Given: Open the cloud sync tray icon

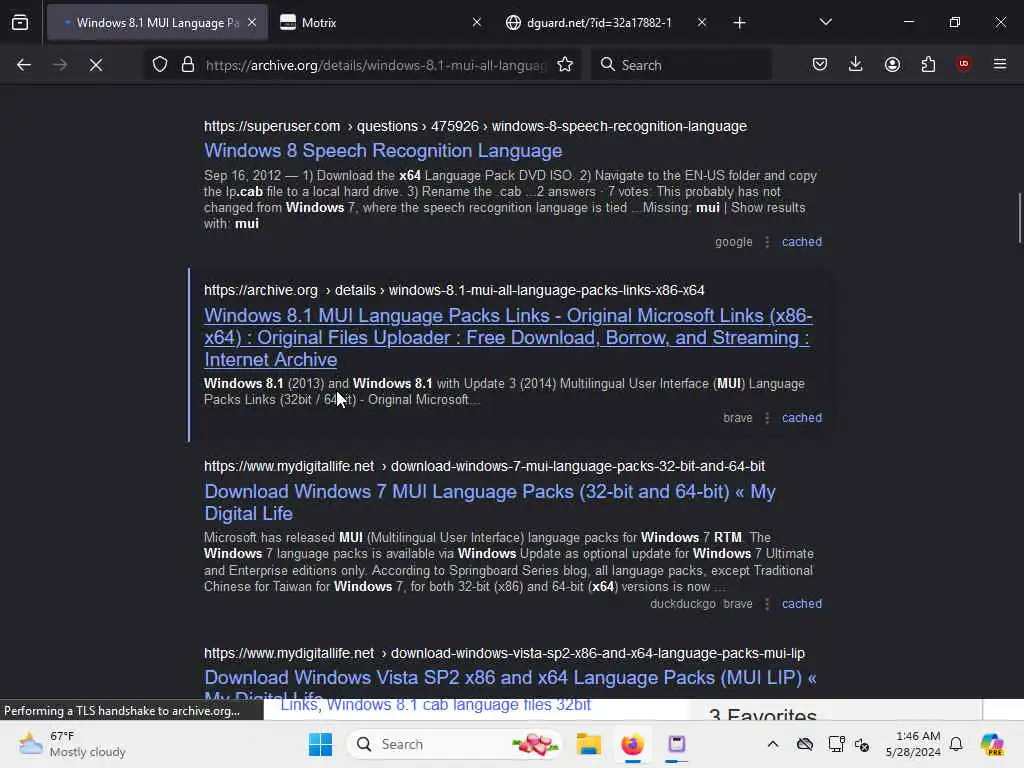Looking at the screenshot, I should pyautogui.click(x=805, y=744).
